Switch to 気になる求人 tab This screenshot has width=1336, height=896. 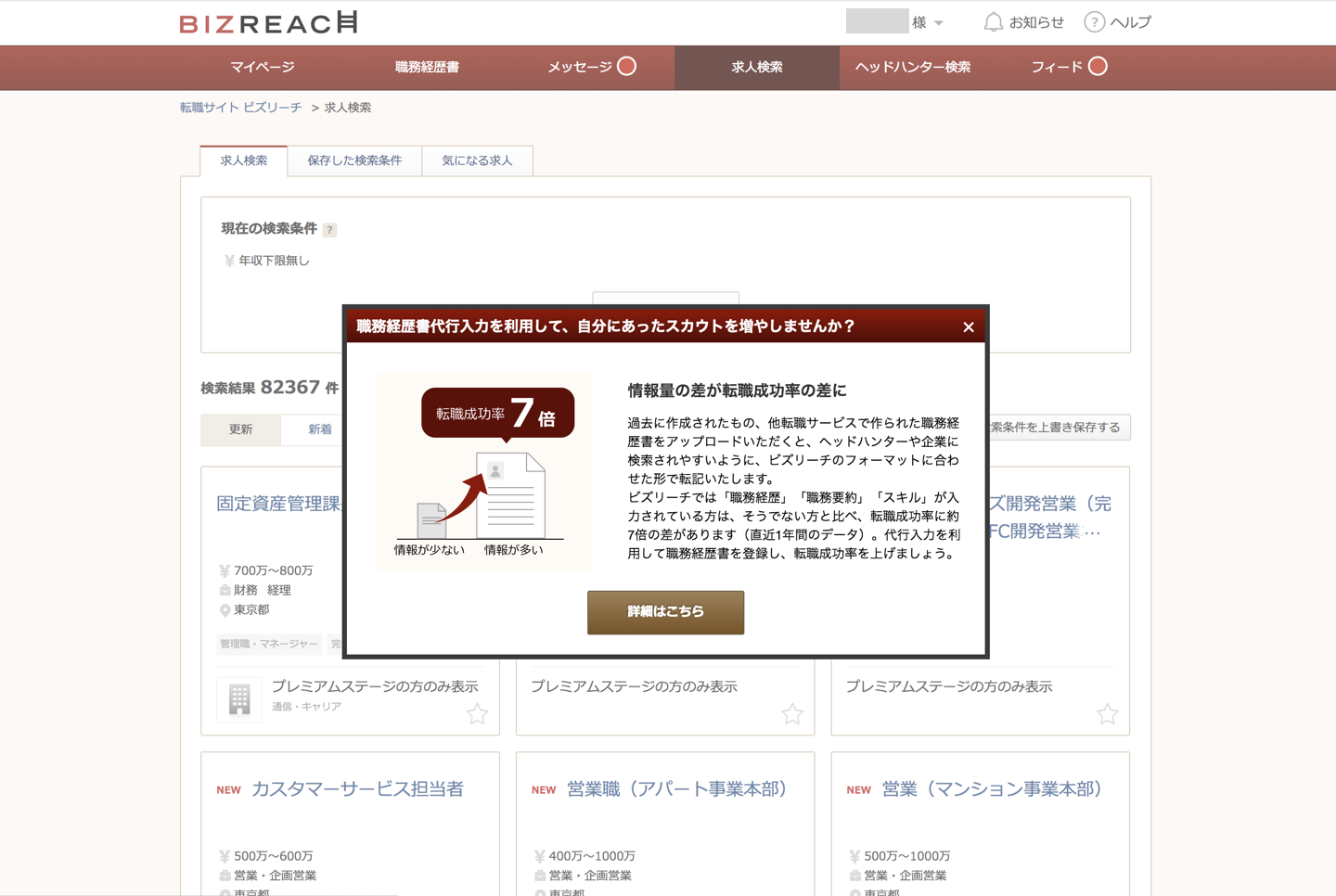point(477,160)
